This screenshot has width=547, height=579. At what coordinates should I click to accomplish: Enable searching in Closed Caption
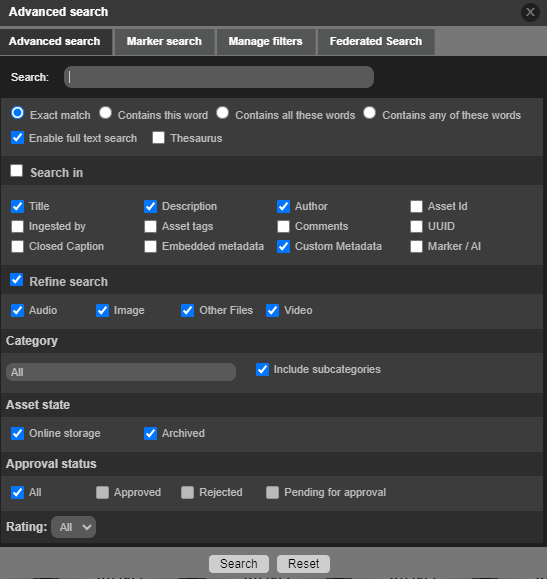(17, 246)
